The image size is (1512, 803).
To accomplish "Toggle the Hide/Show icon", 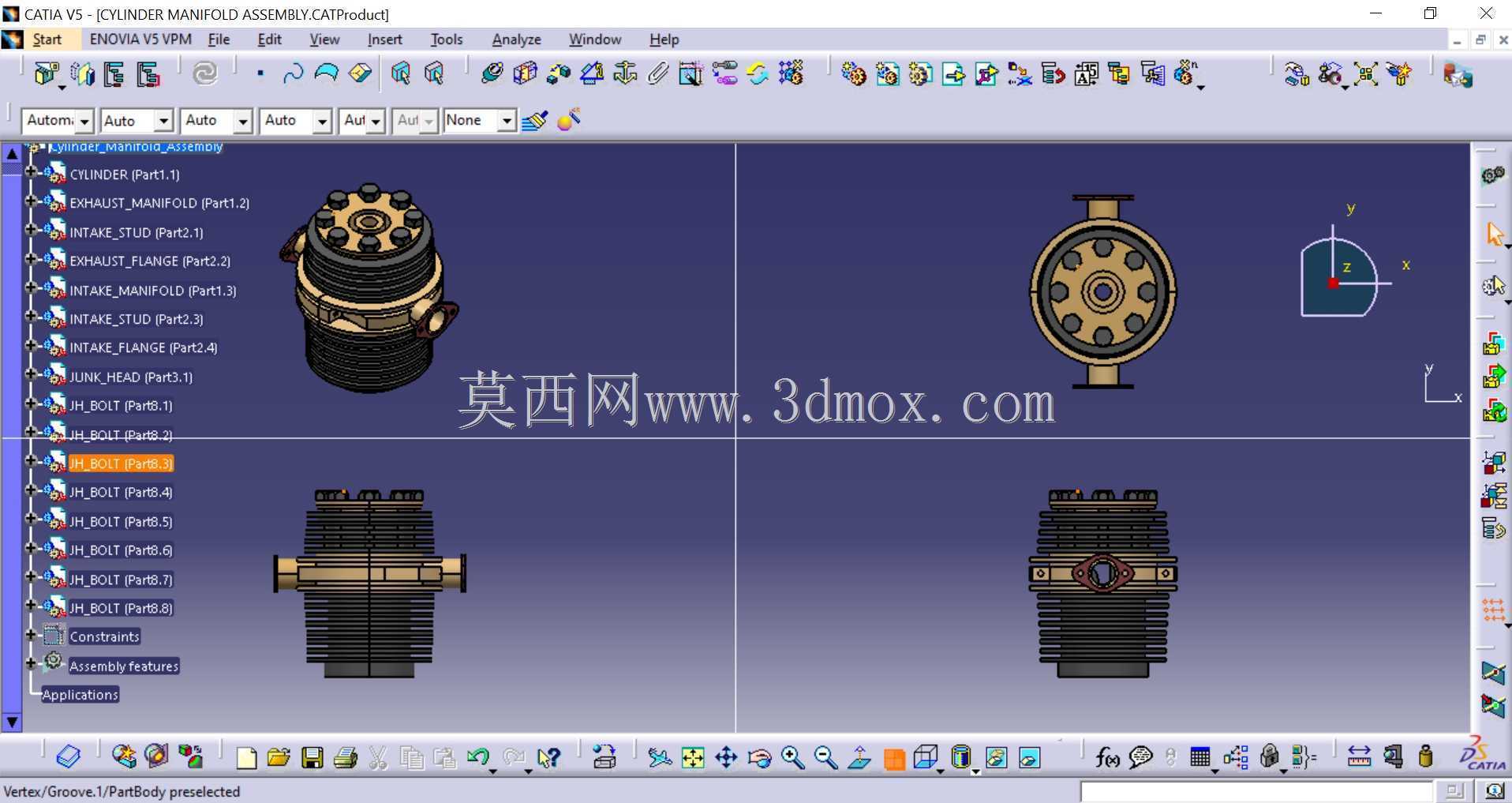I will [996, 758].
